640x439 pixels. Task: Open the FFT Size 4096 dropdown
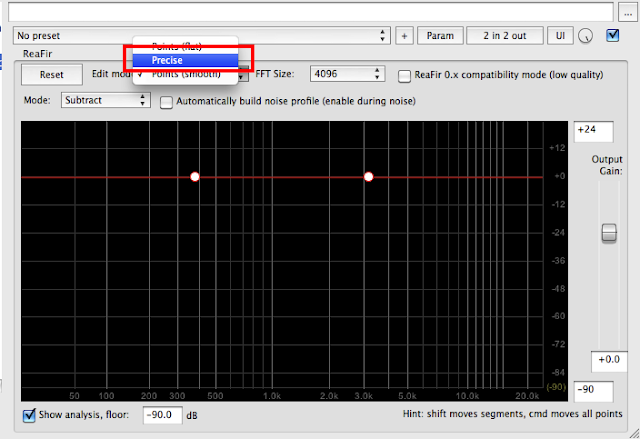347,74
